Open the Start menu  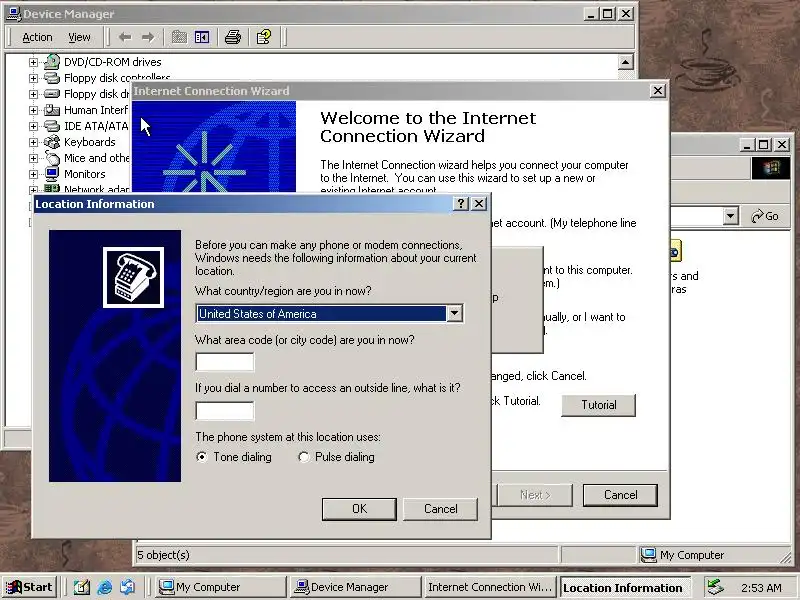(x=29, y=587)
